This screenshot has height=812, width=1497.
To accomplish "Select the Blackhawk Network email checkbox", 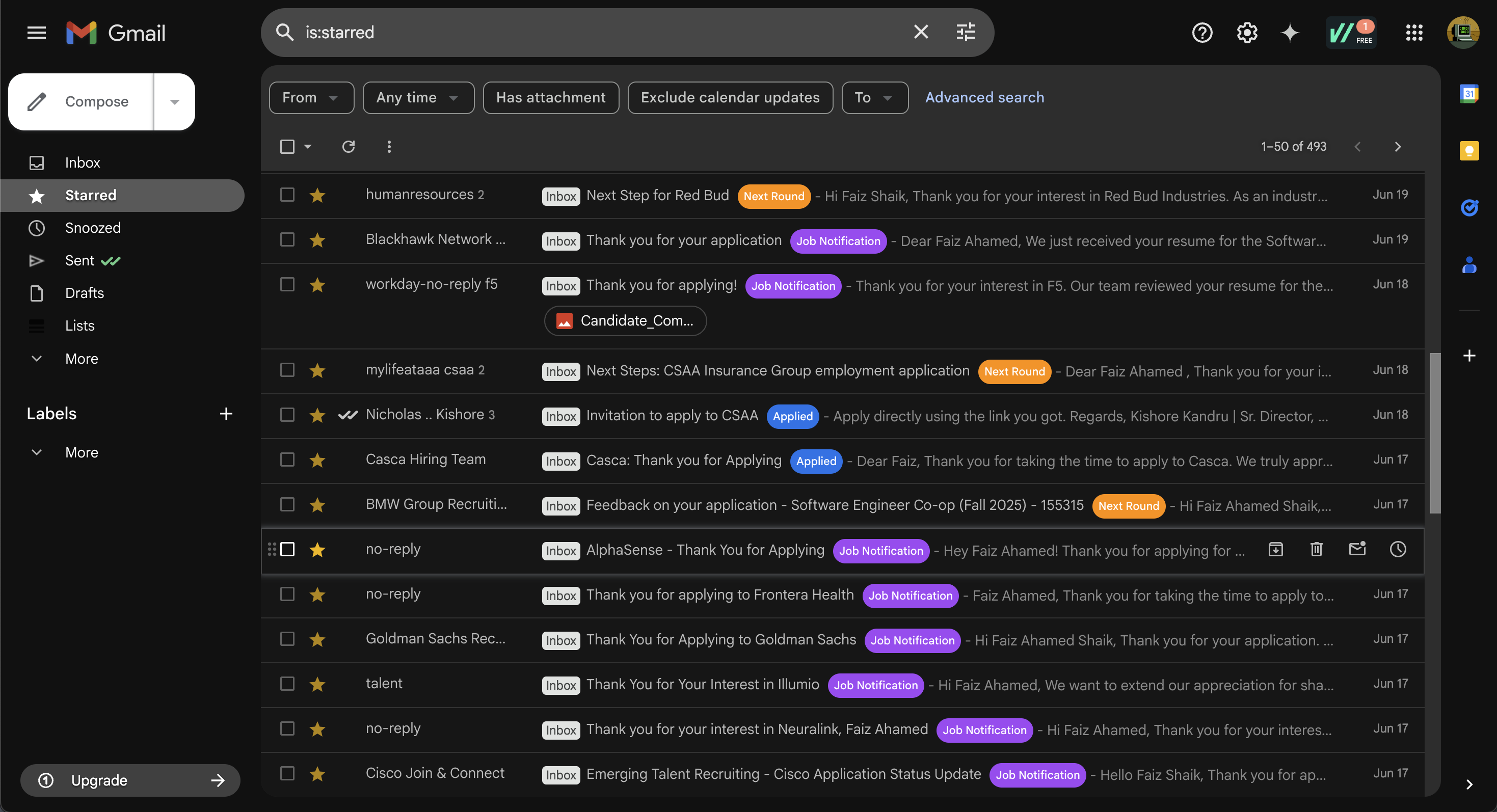I will [x=287, y=239].
